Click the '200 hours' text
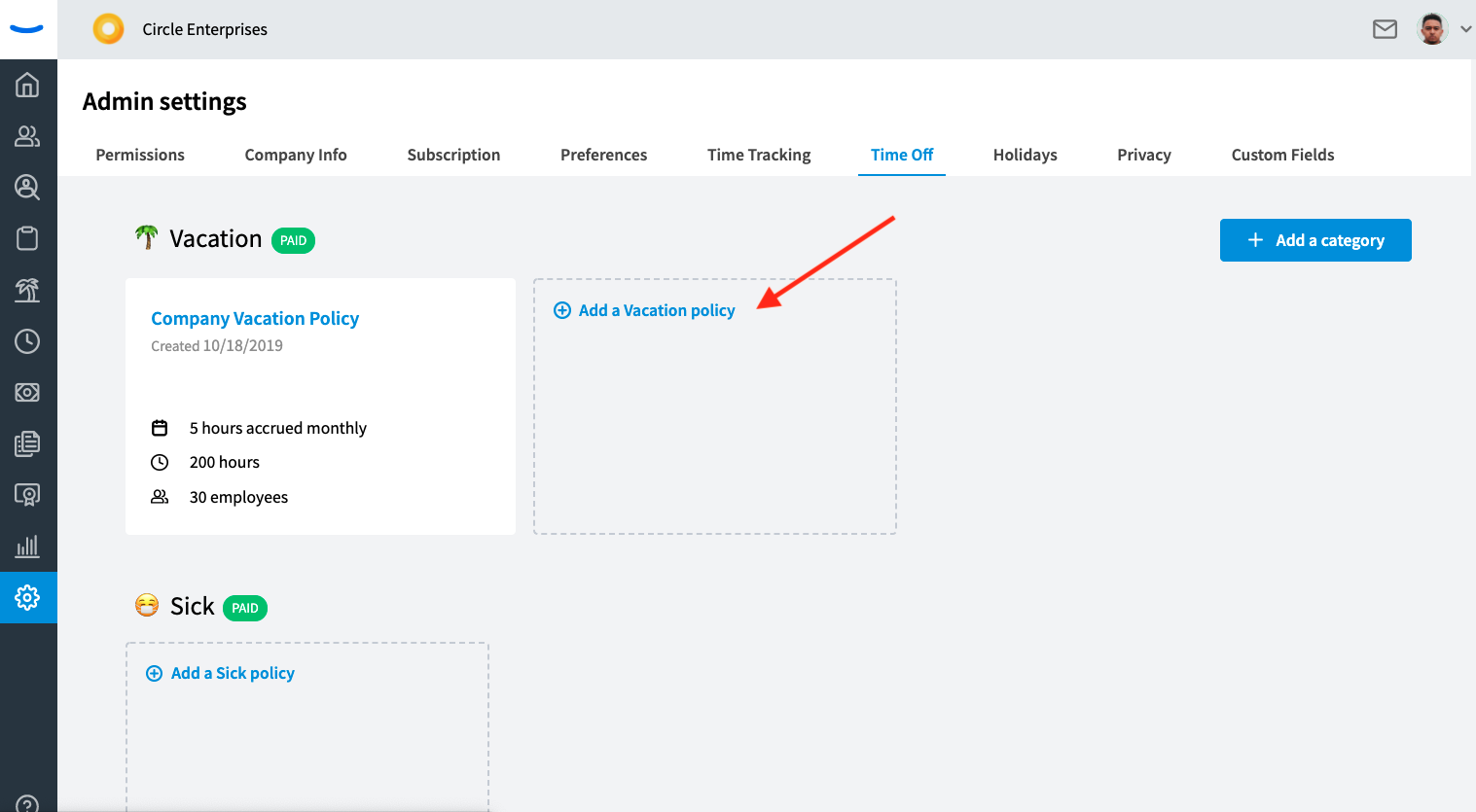1476x812 pixels. (225, 462)
